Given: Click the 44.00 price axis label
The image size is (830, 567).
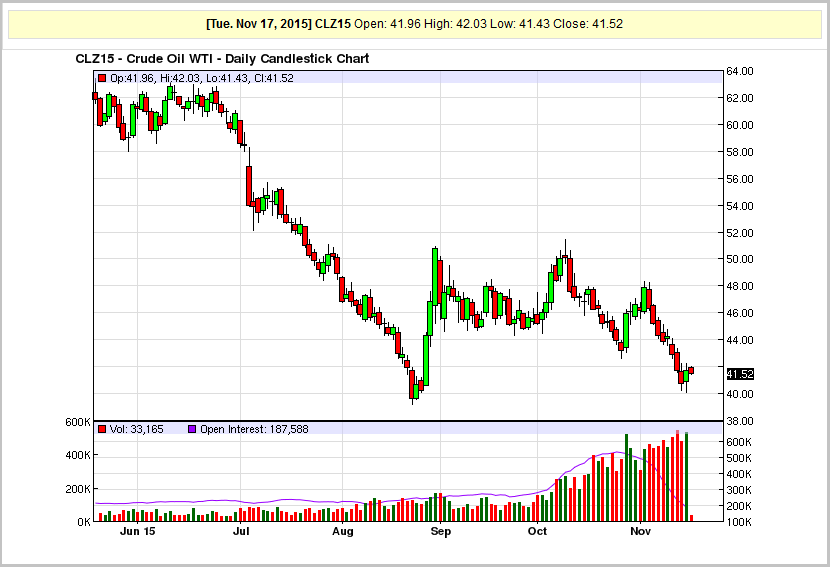Looking at the screenshot, I should click(739, 340).
